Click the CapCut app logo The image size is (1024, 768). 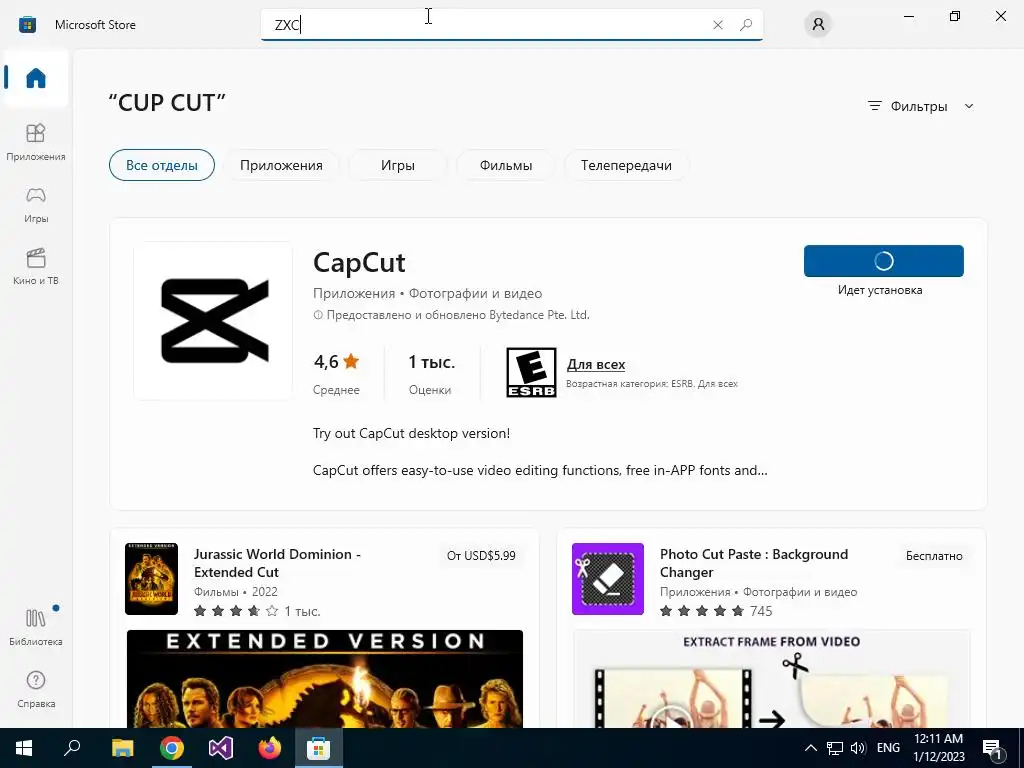pyautogui.click(x=214, y=321)
